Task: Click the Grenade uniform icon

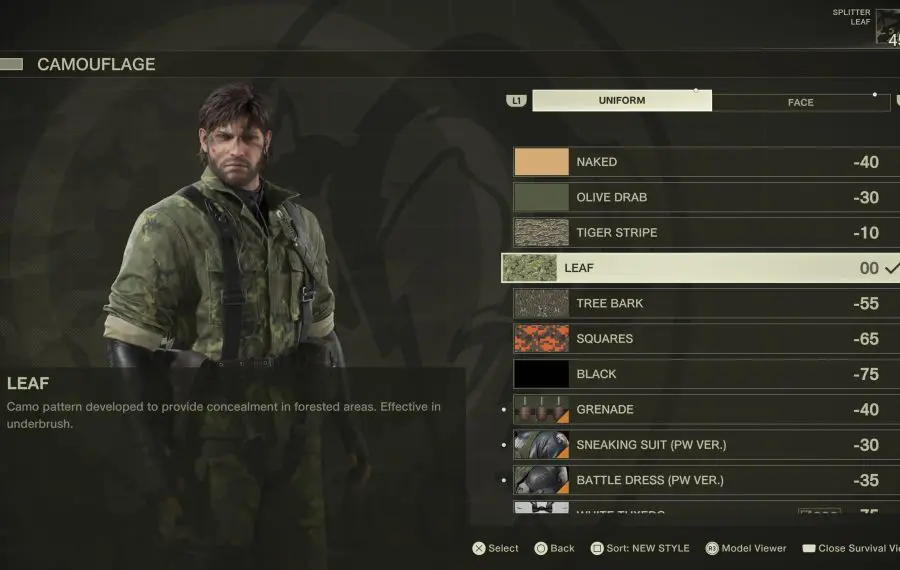Action: (541, 410)
